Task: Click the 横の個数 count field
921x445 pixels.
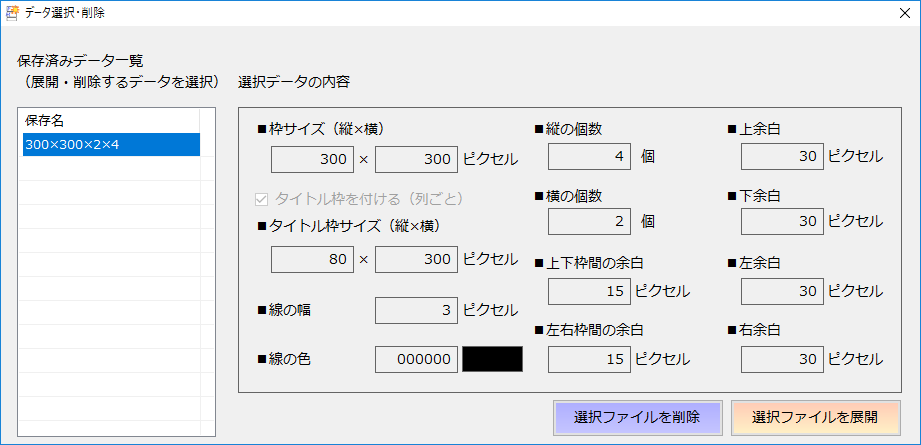Action: point(590,221)
